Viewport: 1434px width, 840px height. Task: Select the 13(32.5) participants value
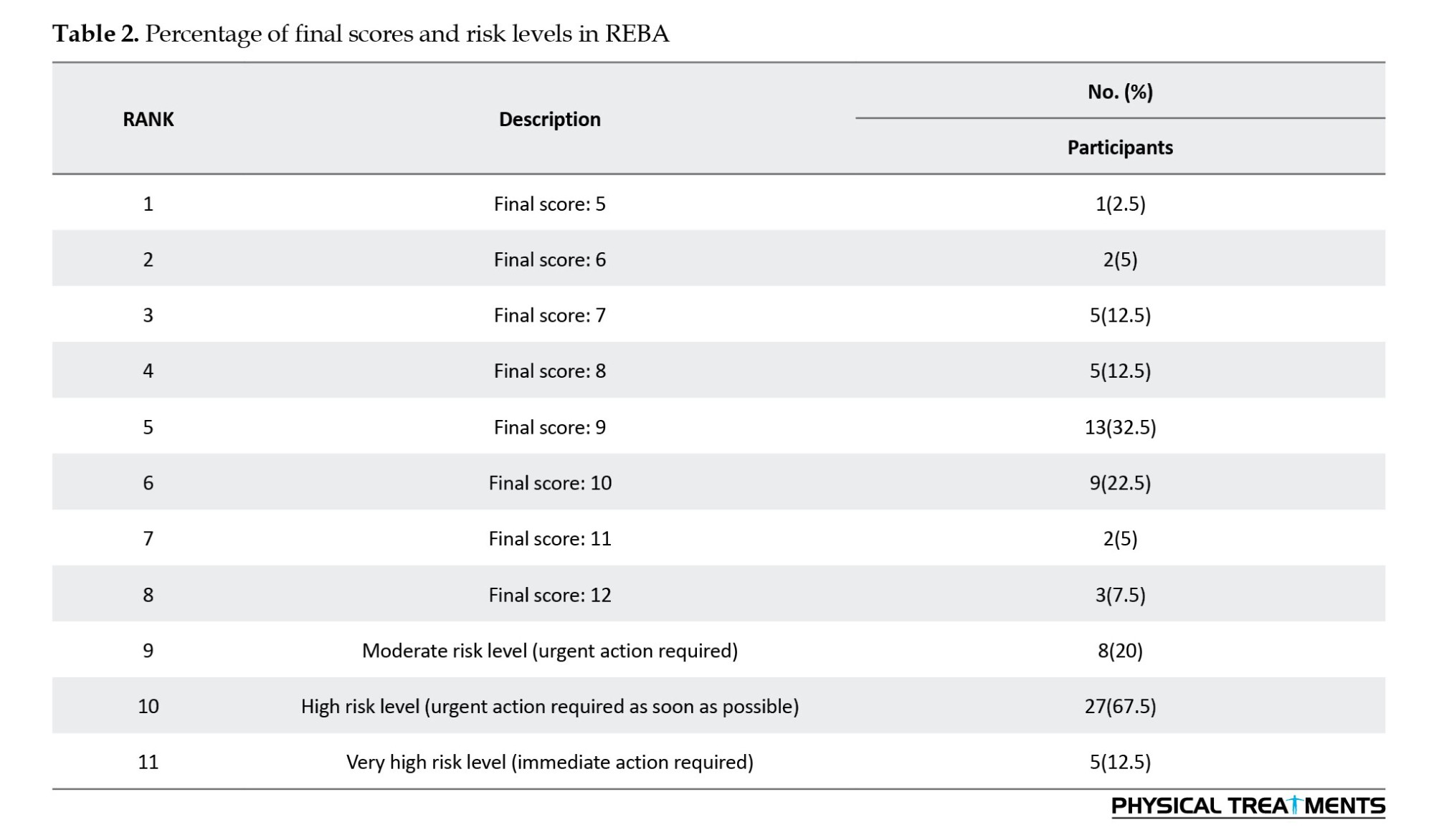[x=1120, y=427]
